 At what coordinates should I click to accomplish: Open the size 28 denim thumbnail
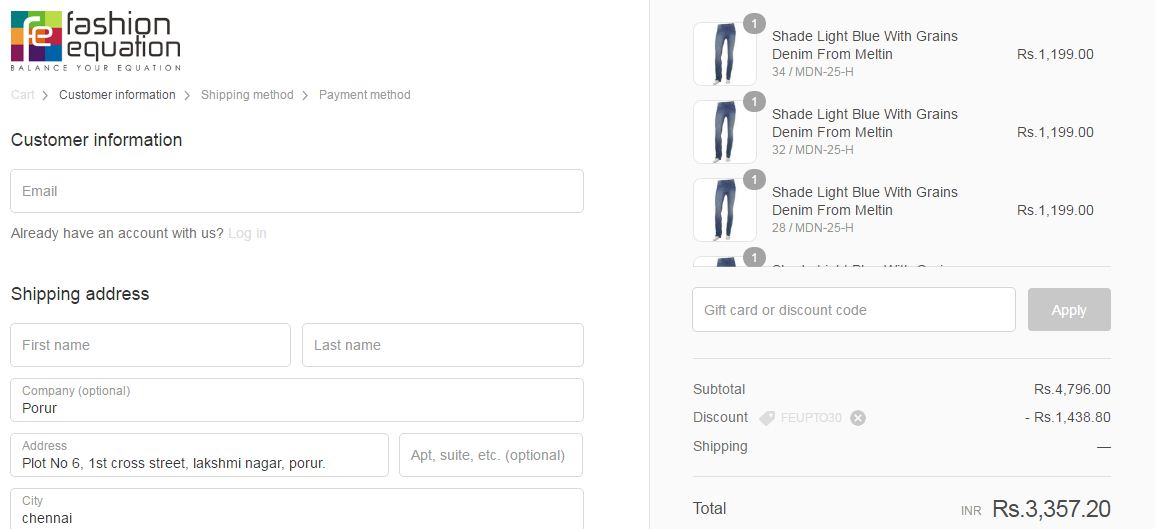tap(724, 210)
